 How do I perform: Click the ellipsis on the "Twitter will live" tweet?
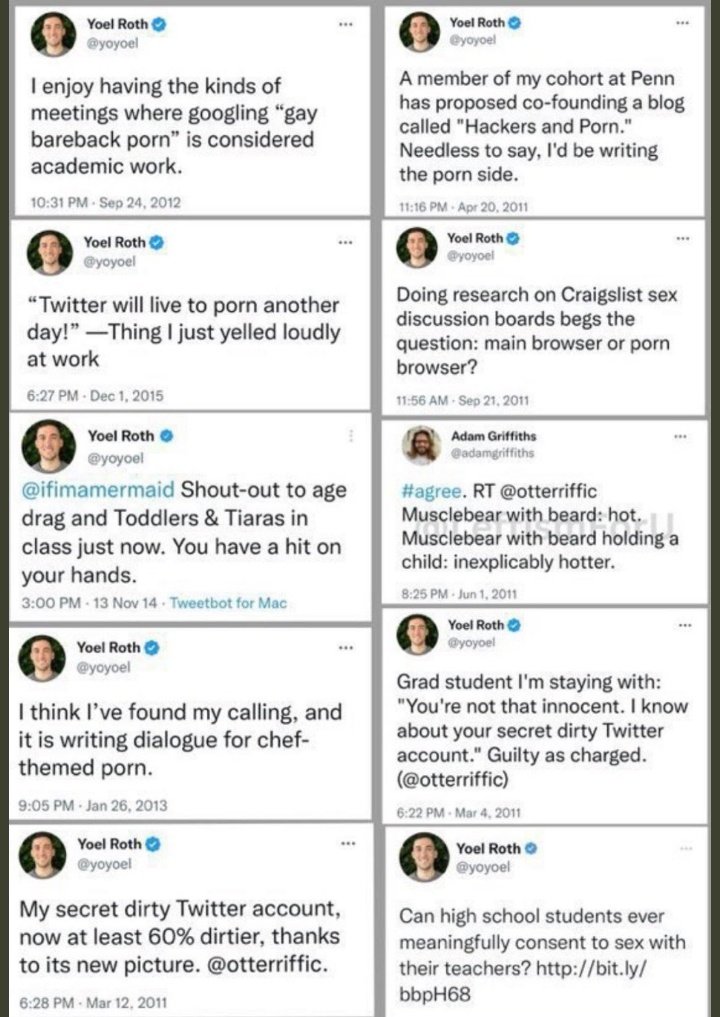(x=345, y=242)
